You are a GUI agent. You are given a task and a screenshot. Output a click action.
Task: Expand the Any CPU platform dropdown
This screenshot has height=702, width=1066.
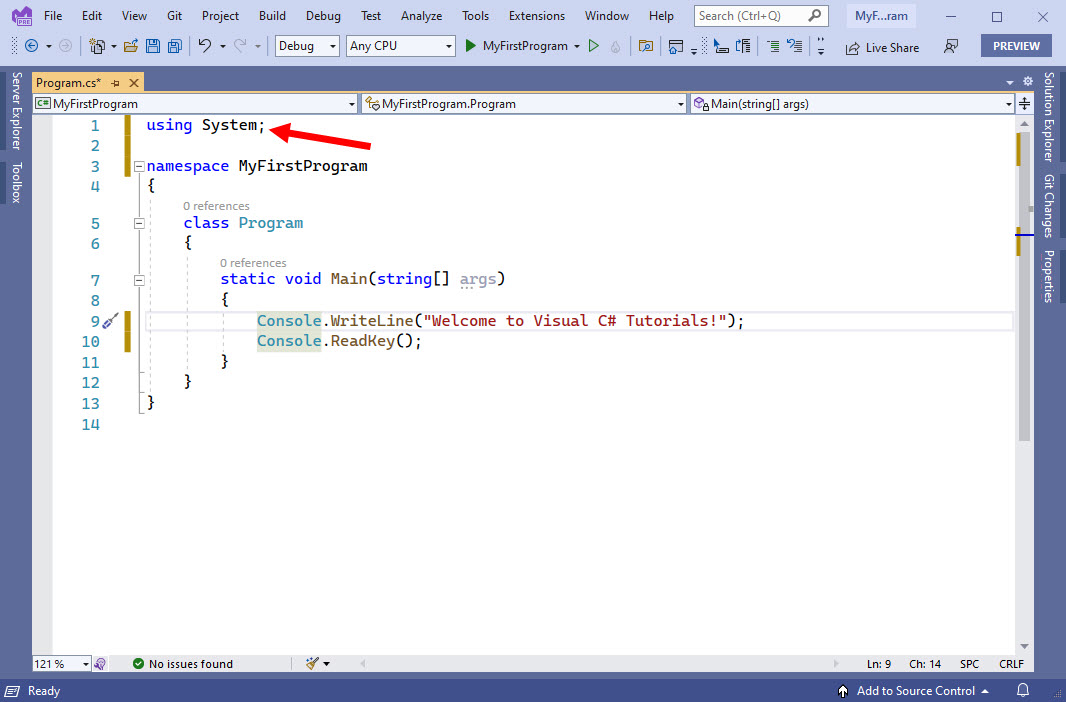400,46
